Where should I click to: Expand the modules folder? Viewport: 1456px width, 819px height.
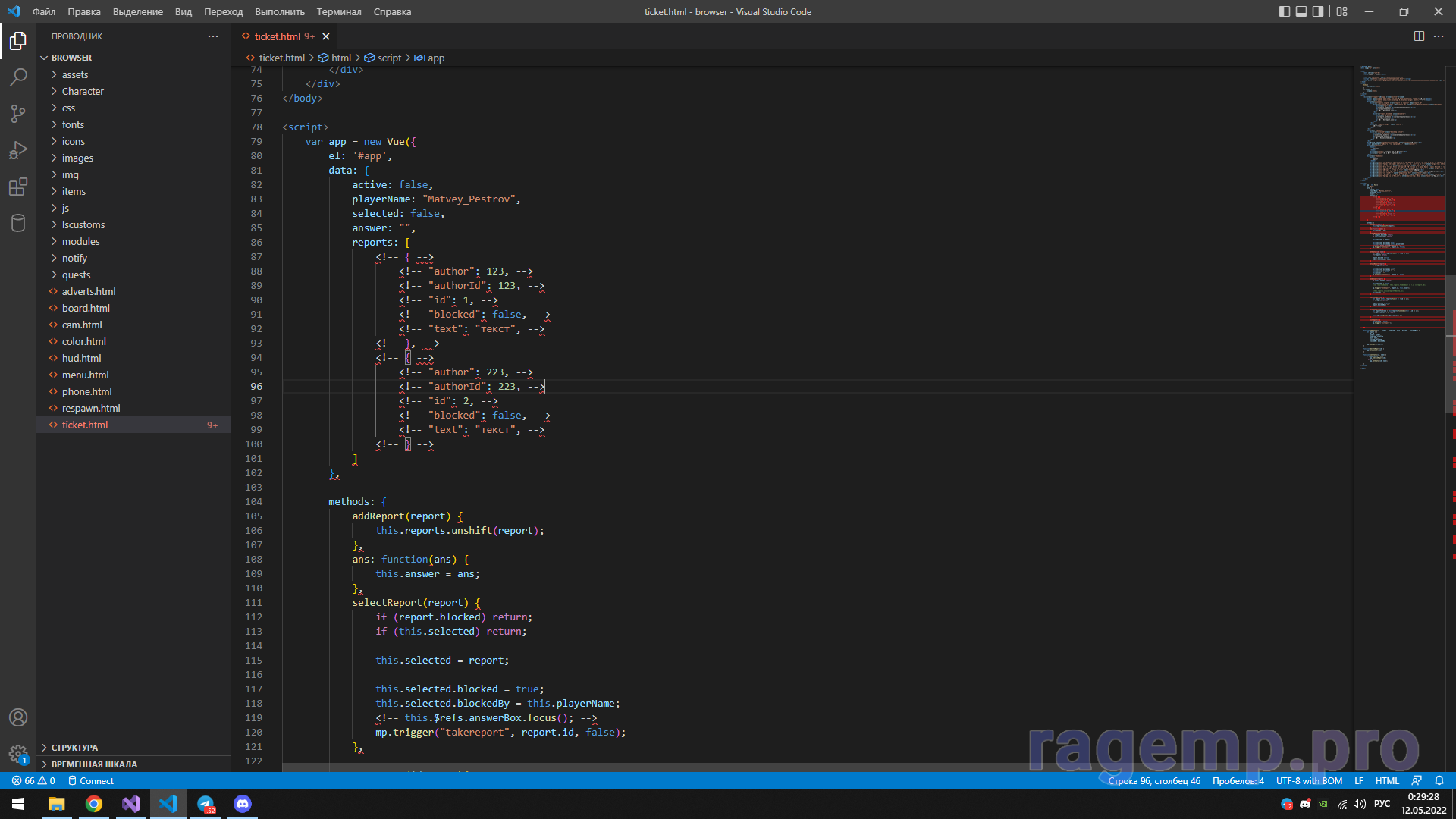(x=80, y=241)
